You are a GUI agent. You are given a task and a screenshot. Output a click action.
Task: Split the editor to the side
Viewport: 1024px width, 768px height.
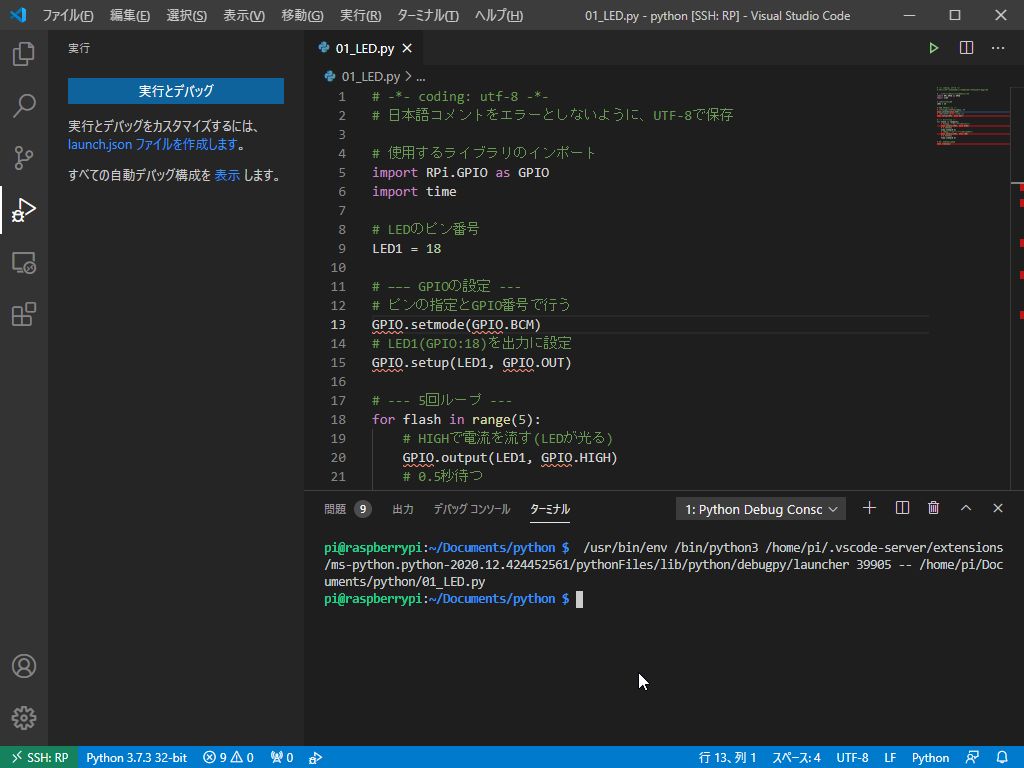964,47
